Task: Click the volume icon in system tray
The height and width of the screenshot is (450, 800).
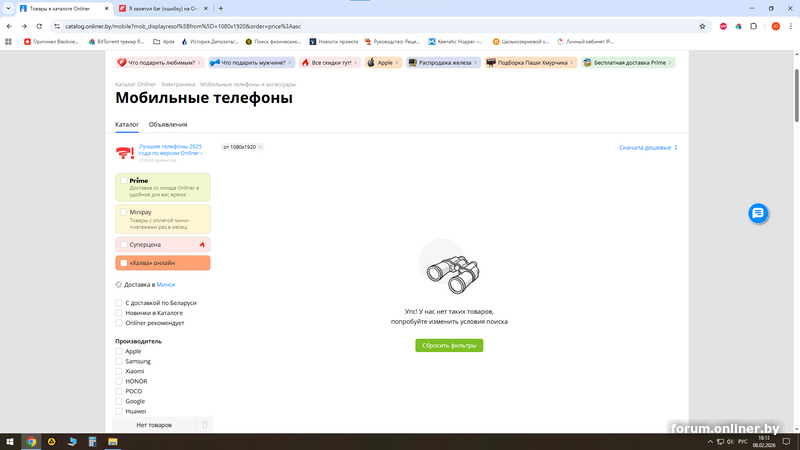Action: coord(730,442)
